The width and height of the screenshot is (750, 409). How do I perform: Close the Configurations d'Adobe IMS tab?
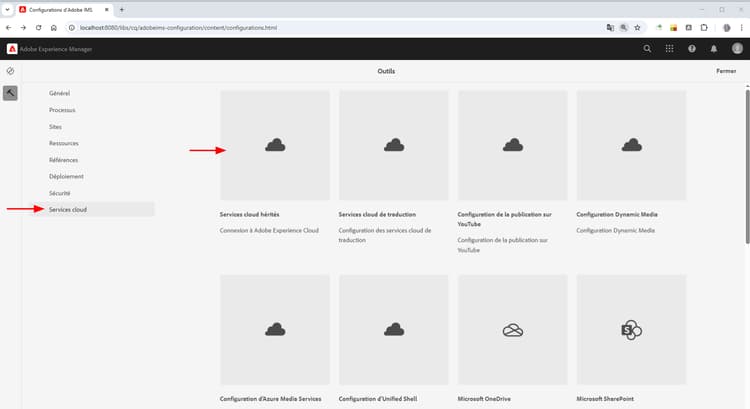tap(107, 10)
